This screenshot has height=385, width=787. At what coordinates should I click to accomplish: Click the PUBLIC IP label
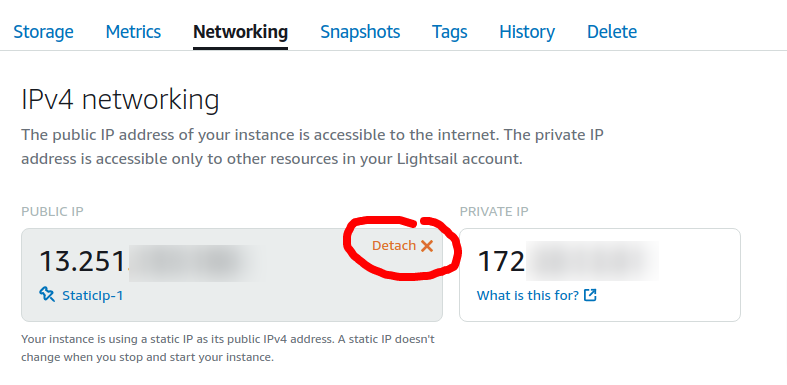[52, 212]
